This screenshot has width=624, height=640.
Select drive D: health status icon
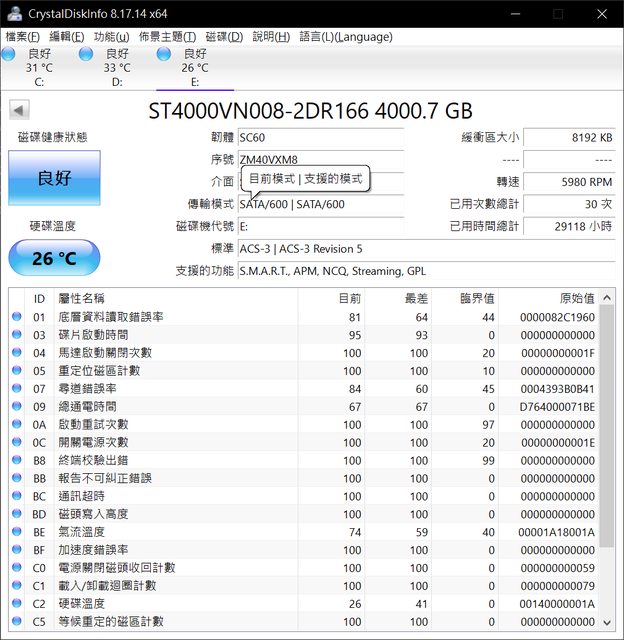(86, 54)
